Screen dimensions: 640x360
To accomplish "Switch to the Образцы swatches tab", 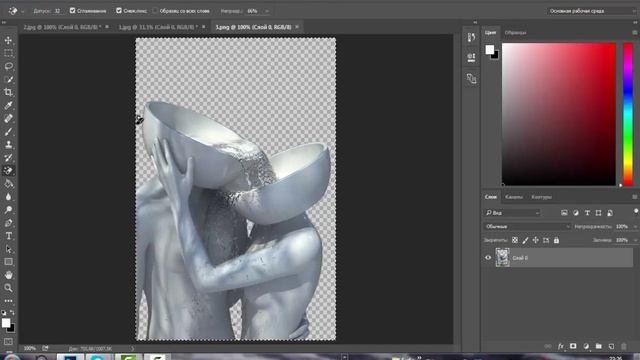I will click(x=515, y=33).
